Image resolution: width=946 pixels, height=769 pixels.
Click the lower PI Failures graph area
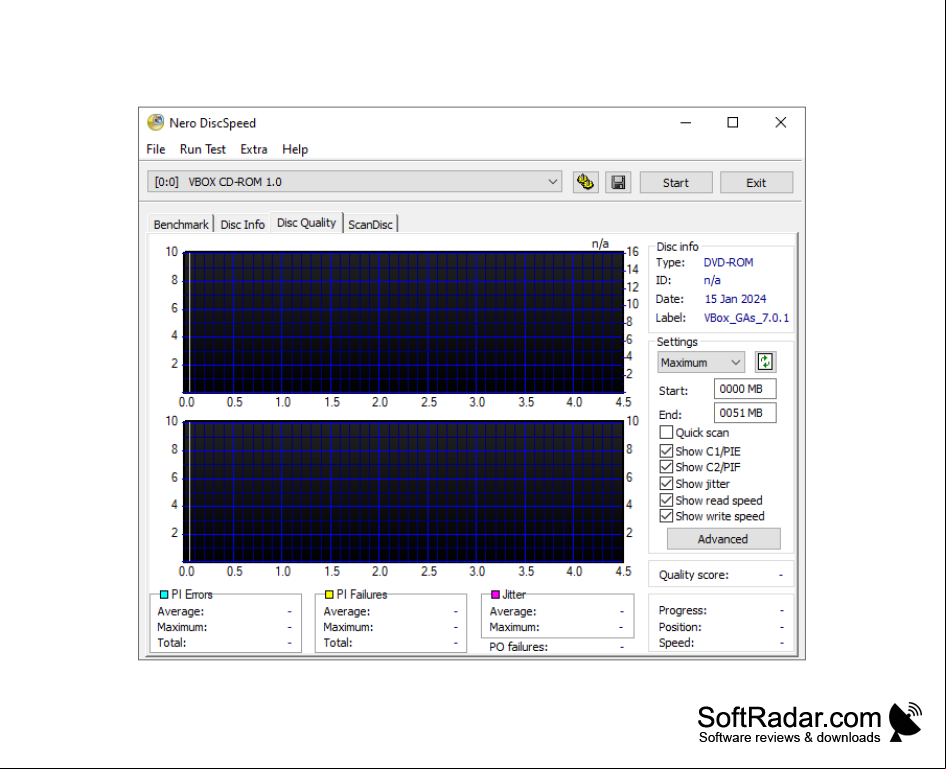pyautogui.click(x=403, y=492)
